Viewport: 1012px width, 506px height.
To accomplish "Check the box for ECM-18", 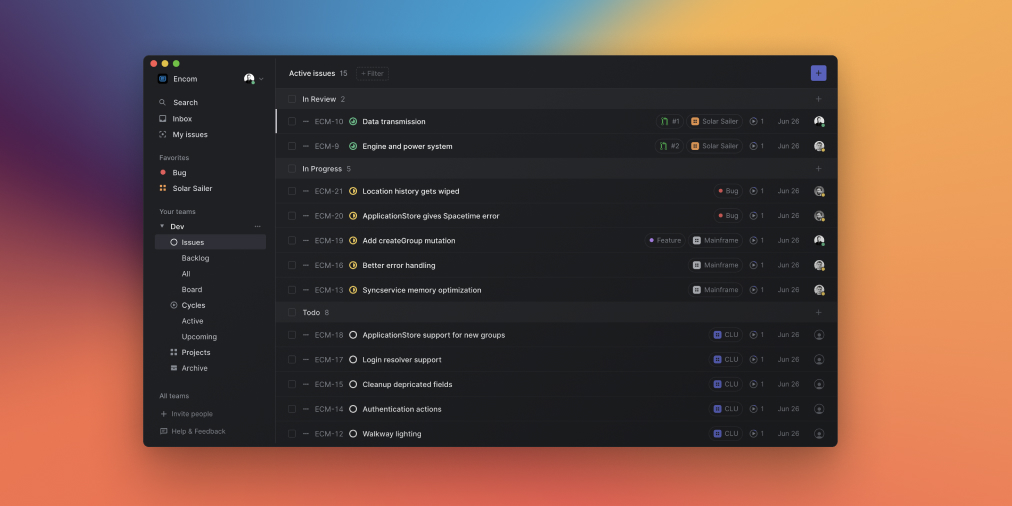I will pyautogui.click(x=292, y=335).
